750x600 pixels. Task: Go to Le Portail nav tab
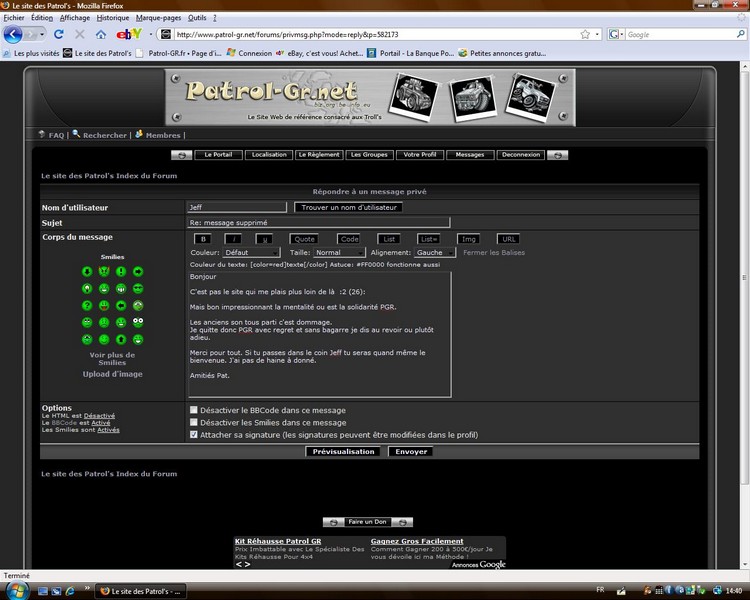(x=218, y=155)
